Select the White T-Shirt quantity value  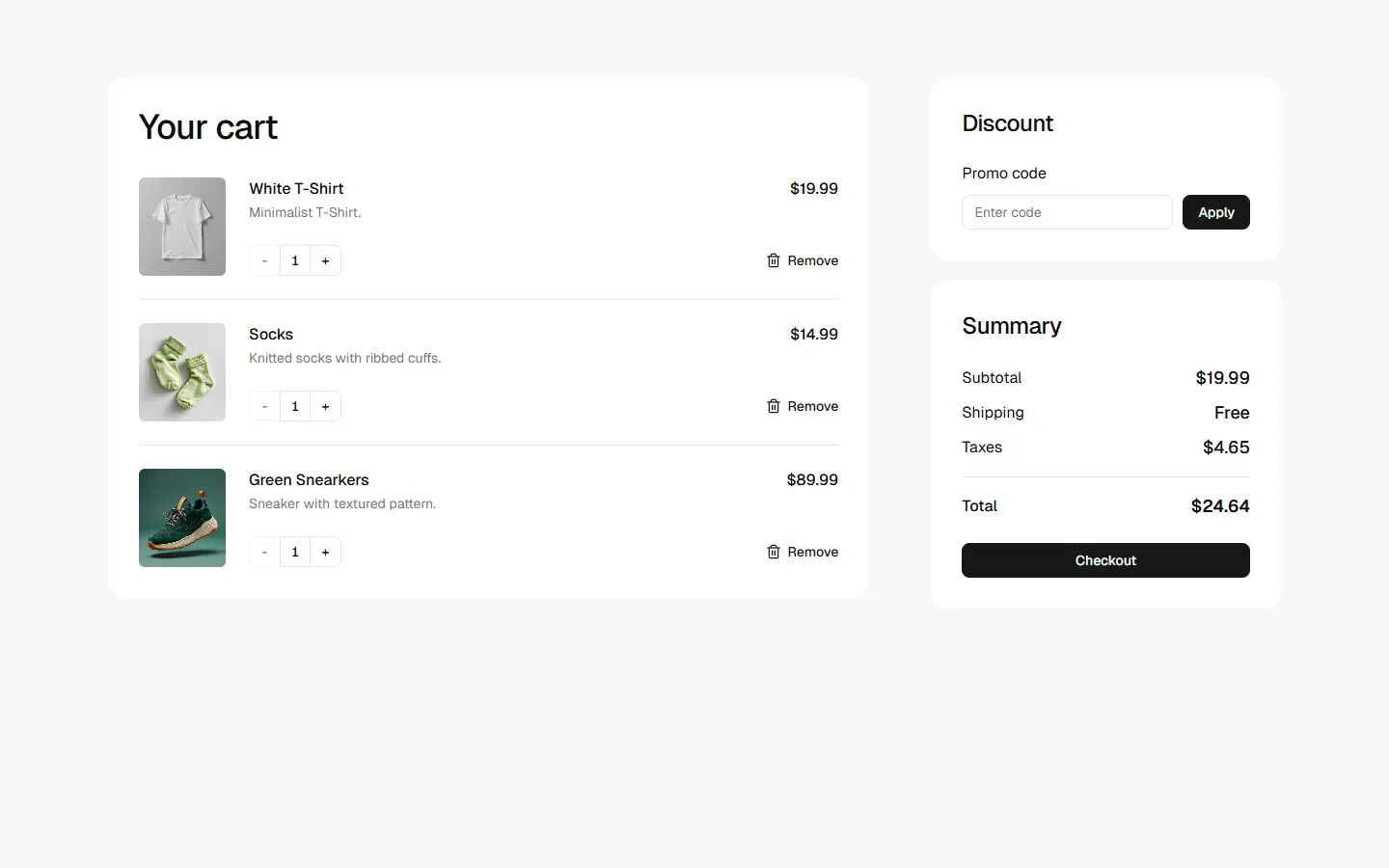pos(294,260)
